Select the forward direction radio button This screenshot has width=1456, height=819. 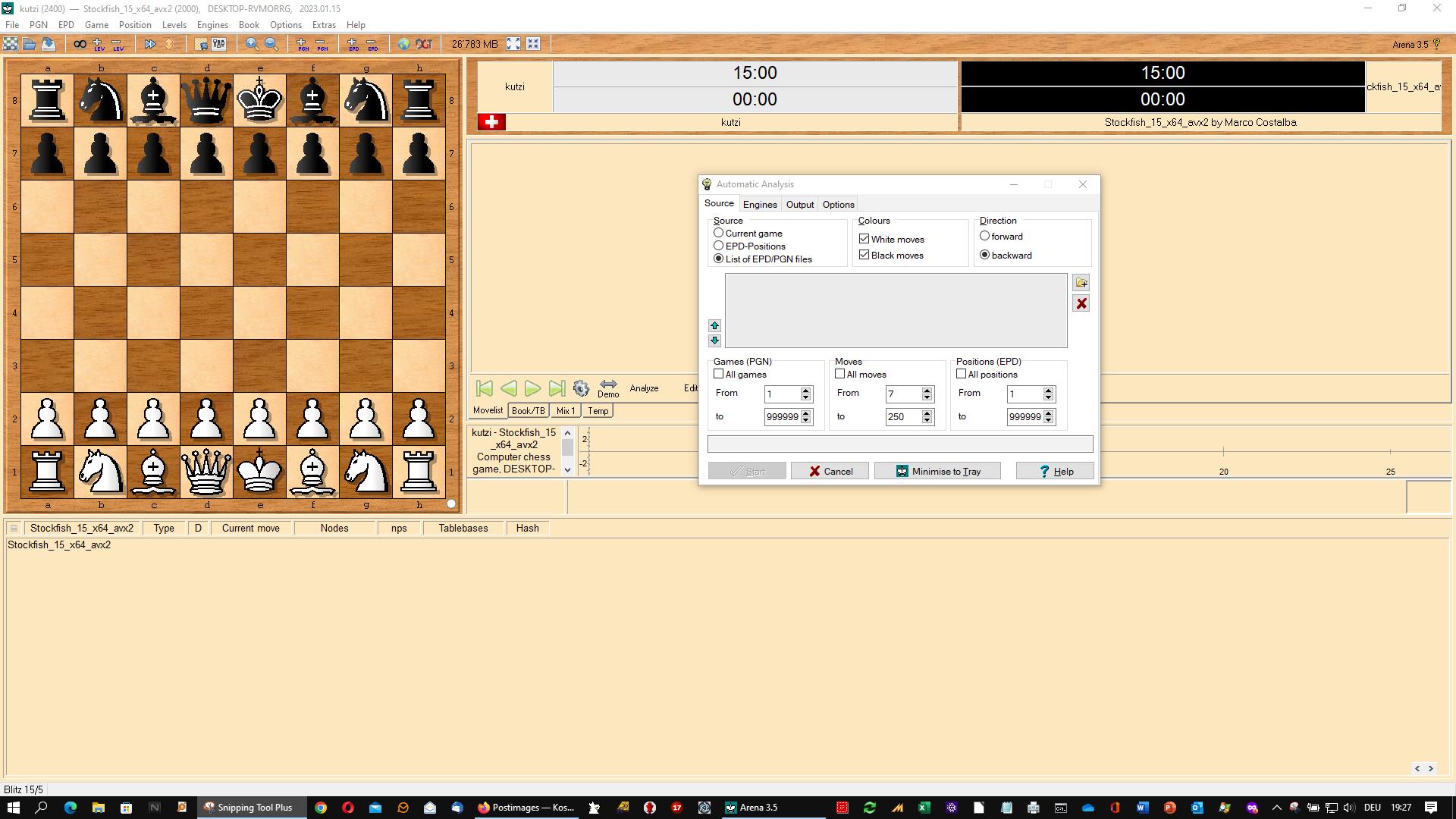985,237
